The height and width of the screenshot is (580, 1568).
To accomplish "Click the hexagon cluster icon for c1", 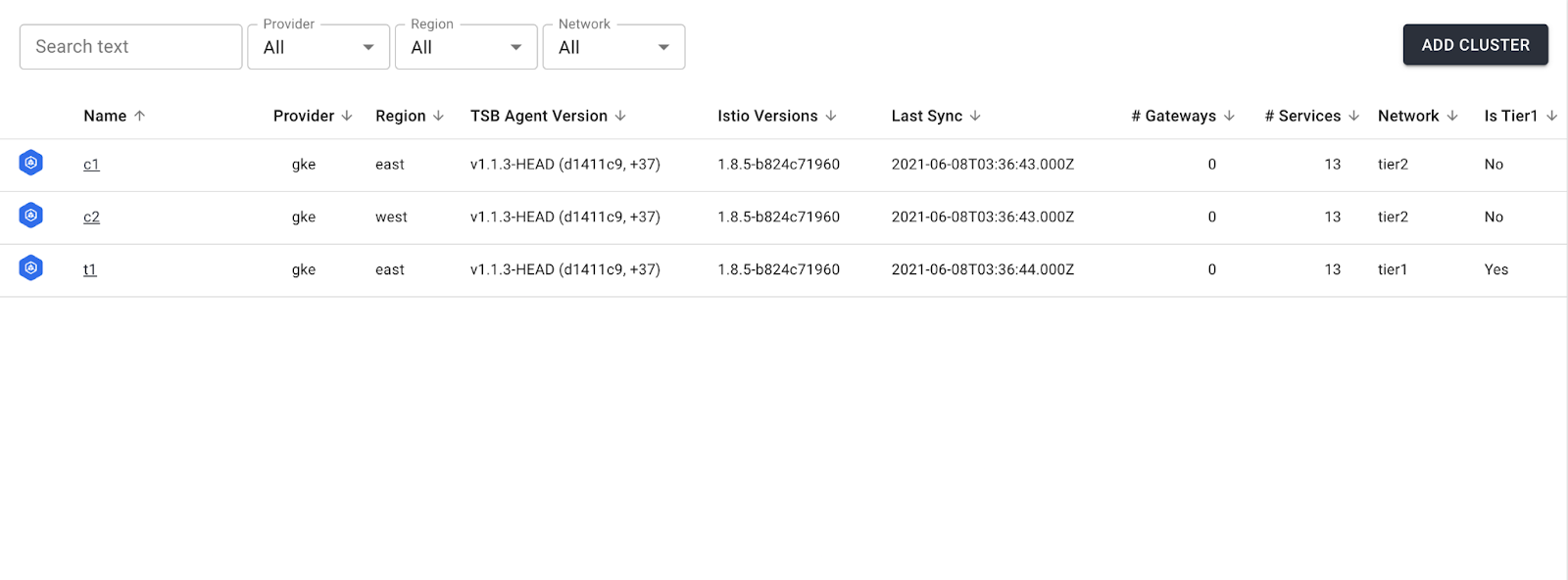I will click(x=31, y=163).
